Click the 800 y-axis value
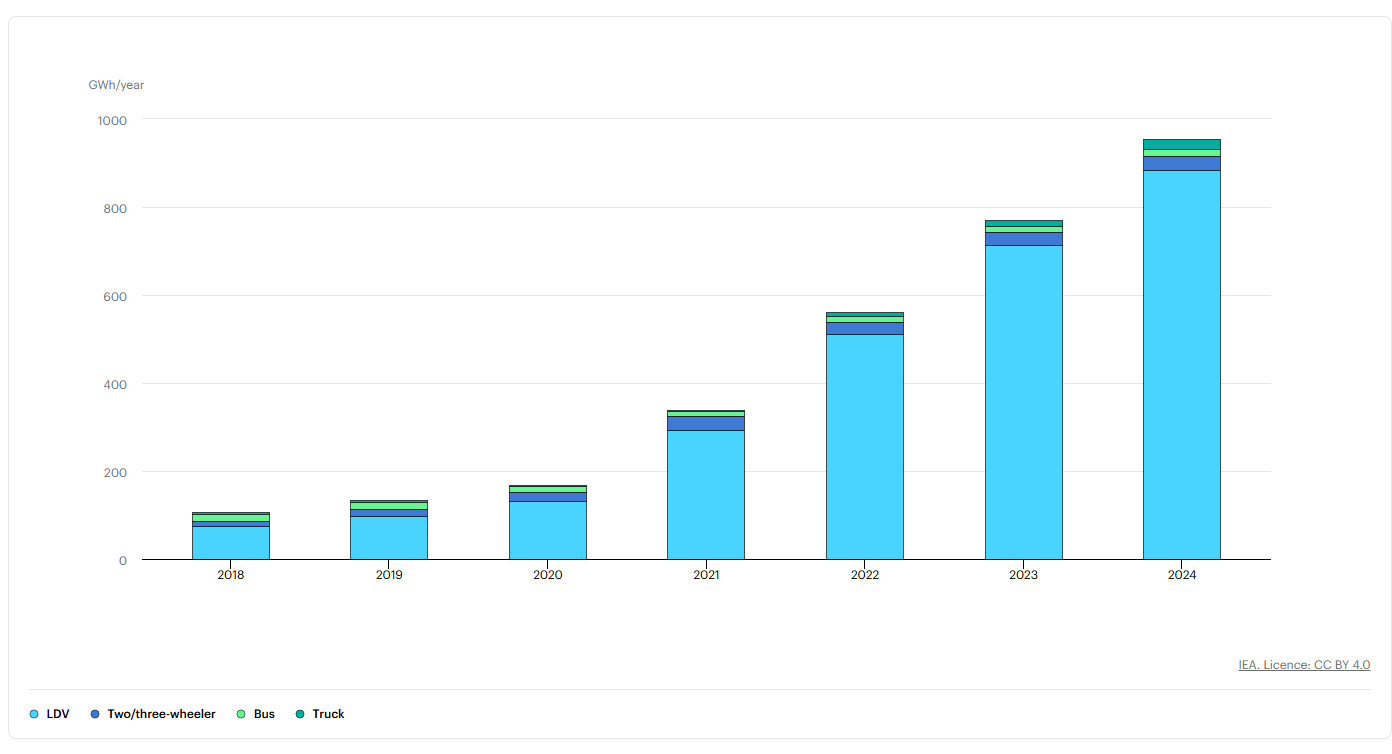 (x=116, y=208)
